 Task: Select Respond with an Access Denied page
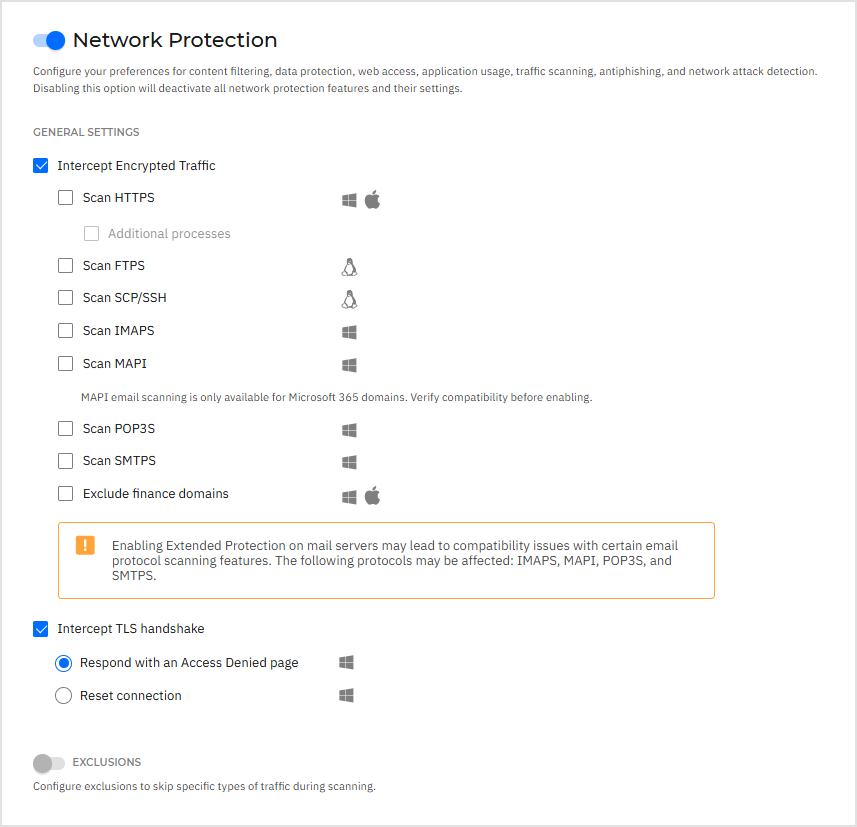[x=63, y=662]
